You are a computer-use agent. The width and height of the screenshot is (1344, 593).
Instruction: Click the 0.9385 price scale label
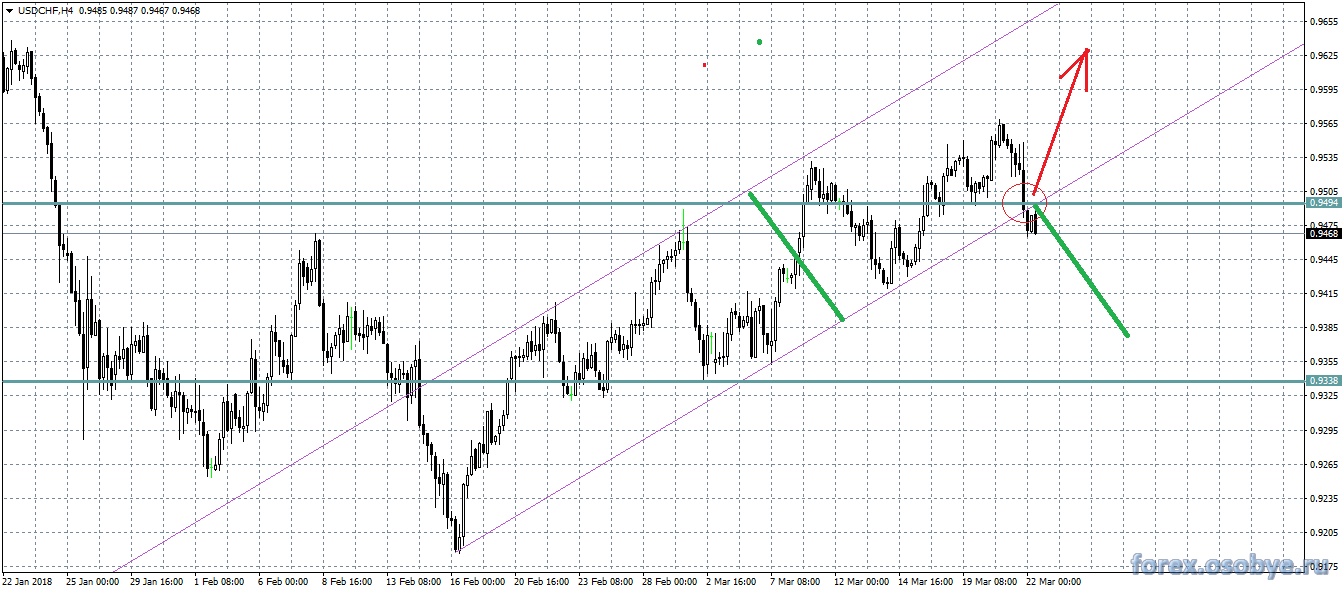pos(1323,327)
